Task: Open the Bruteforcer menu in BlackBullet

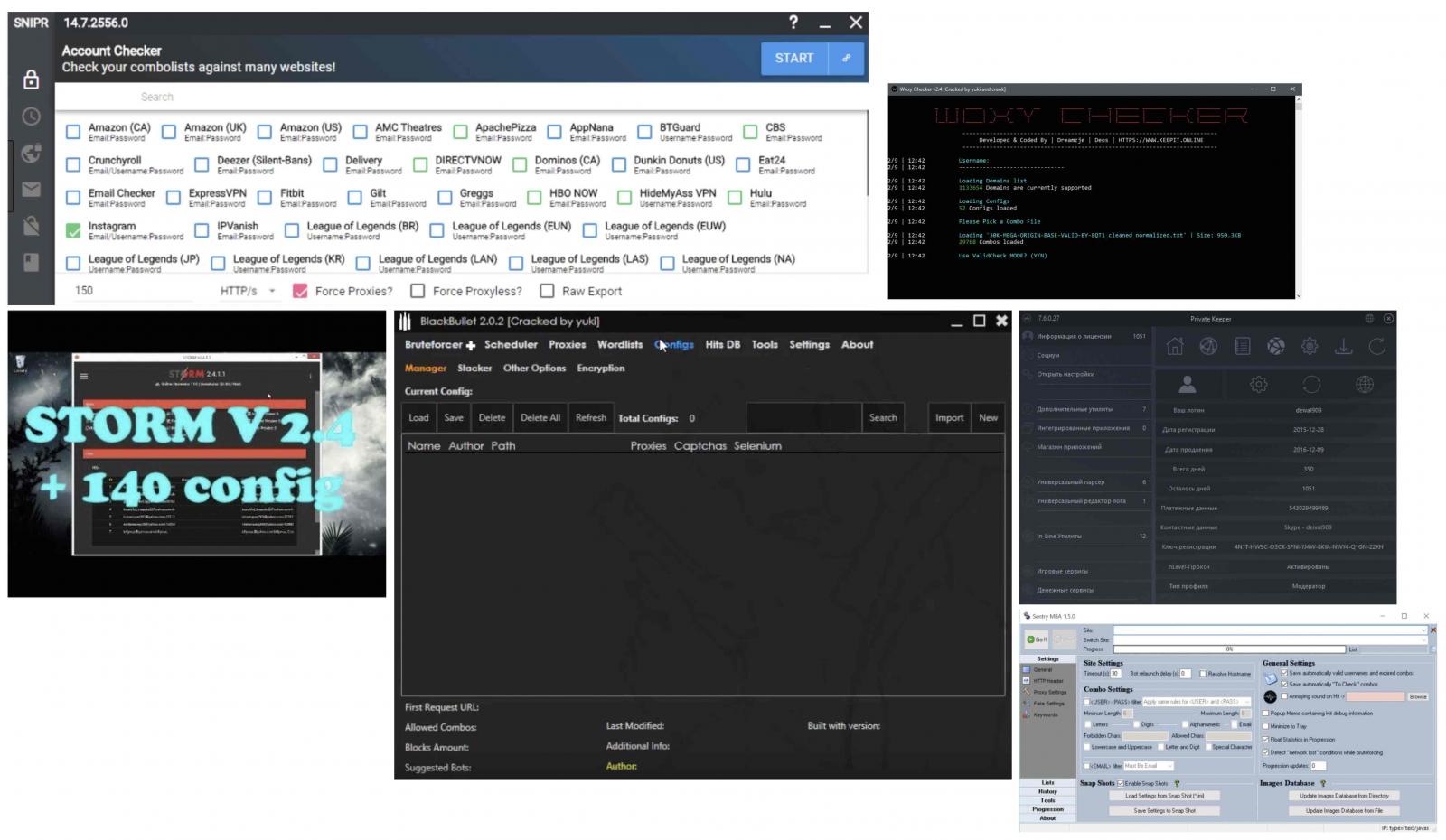Action: pyautogui.click(x=439, y=344)
